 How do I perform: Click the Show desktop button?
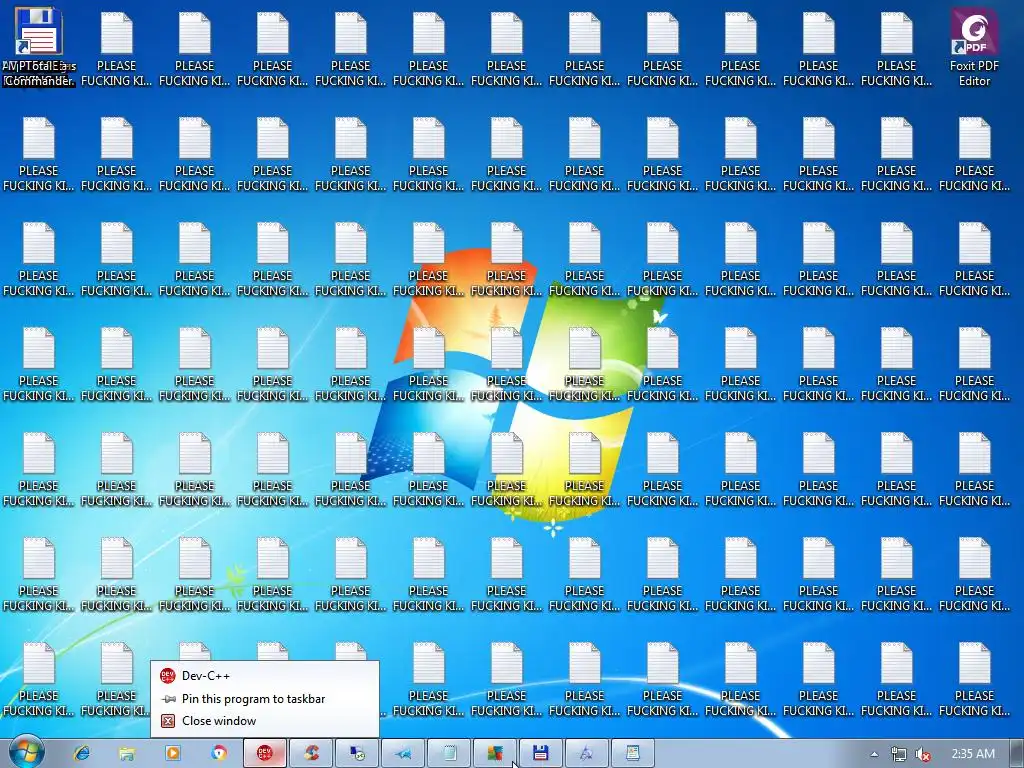click(x=1017, y=754)
